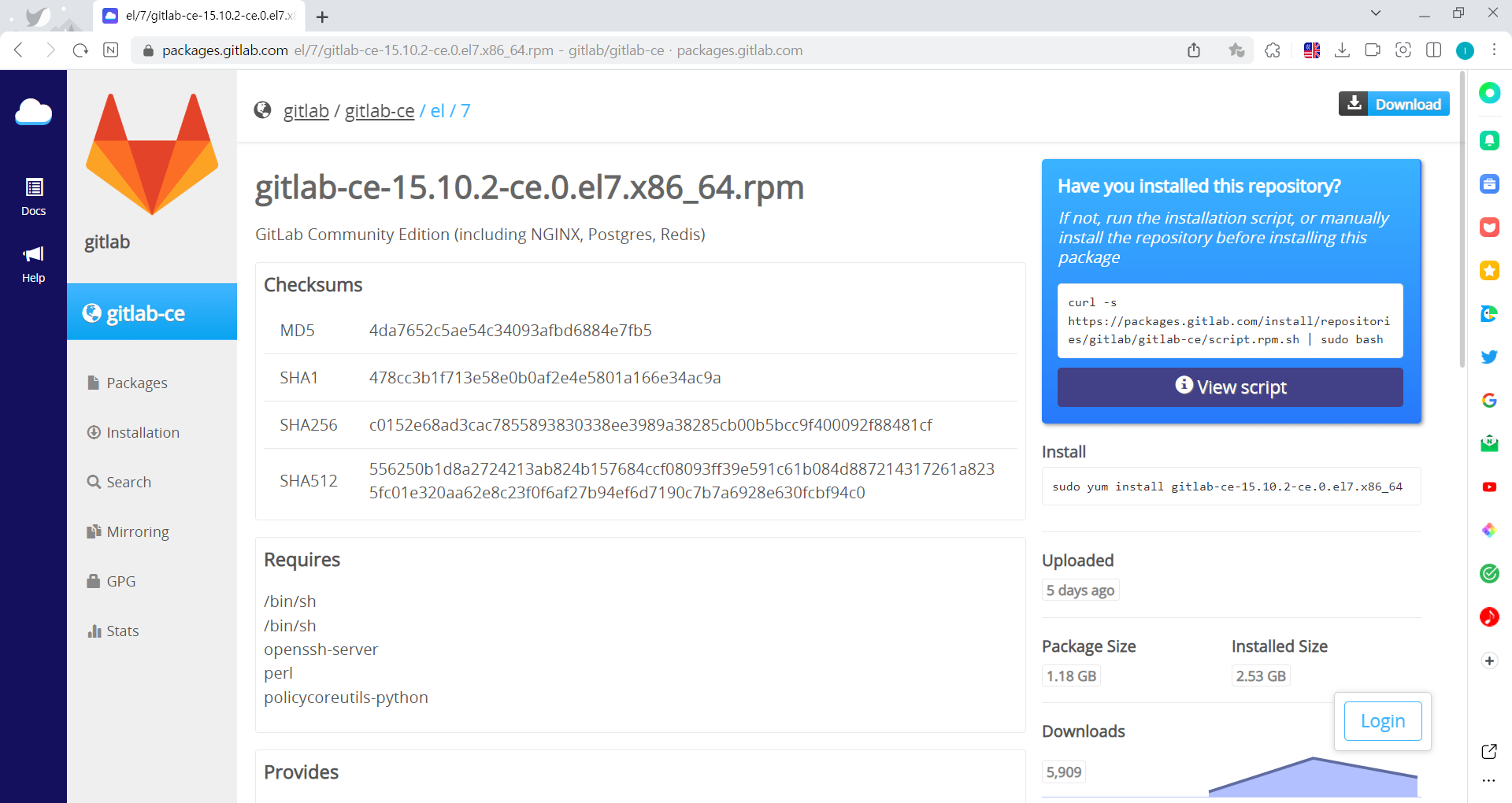Click the Pocket icon in right sidebar
Screen dimensions: 1512x803
[1489, 228]
